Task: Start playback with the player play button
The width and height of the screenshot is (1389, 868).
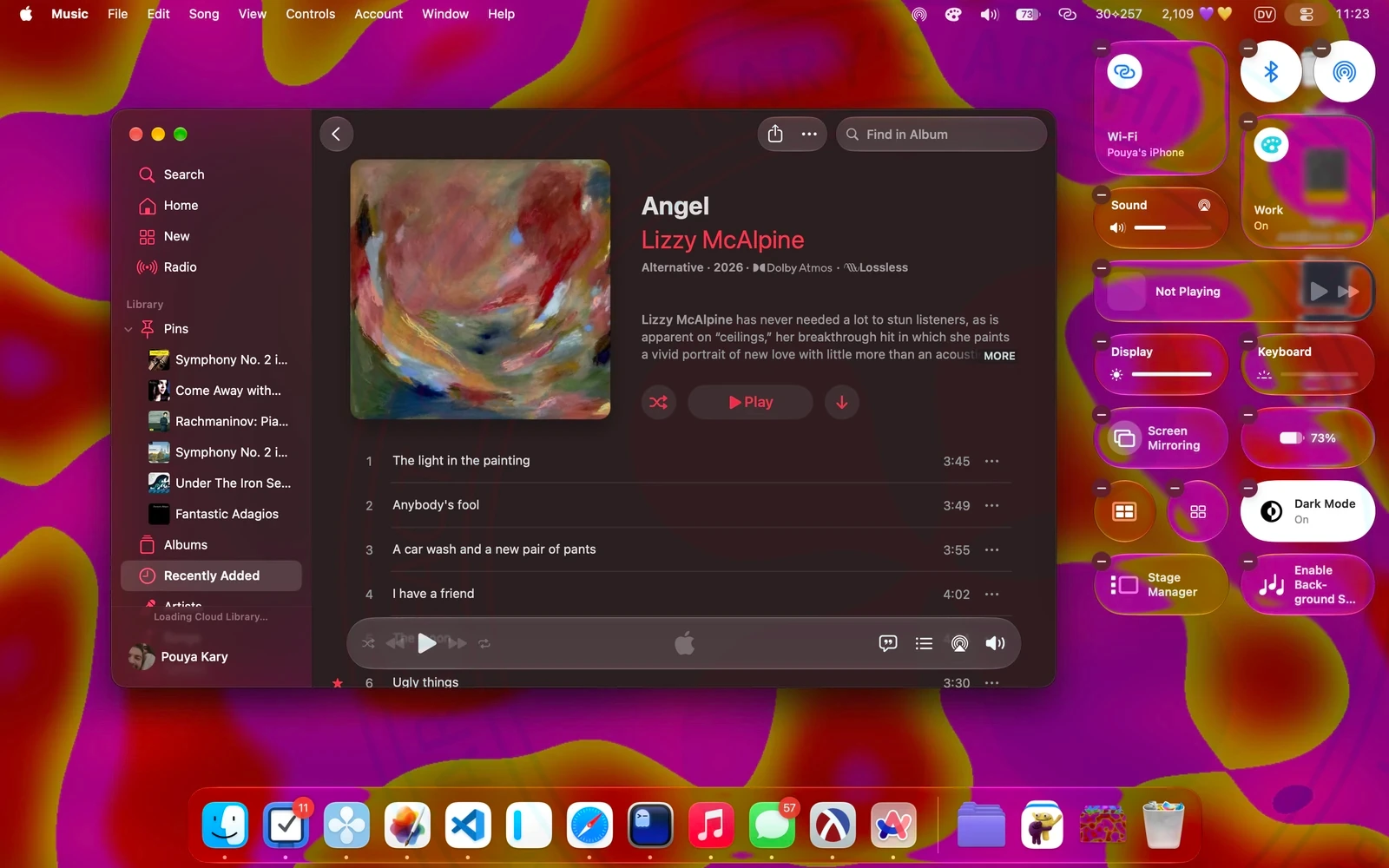Action: tap(426, 643)
